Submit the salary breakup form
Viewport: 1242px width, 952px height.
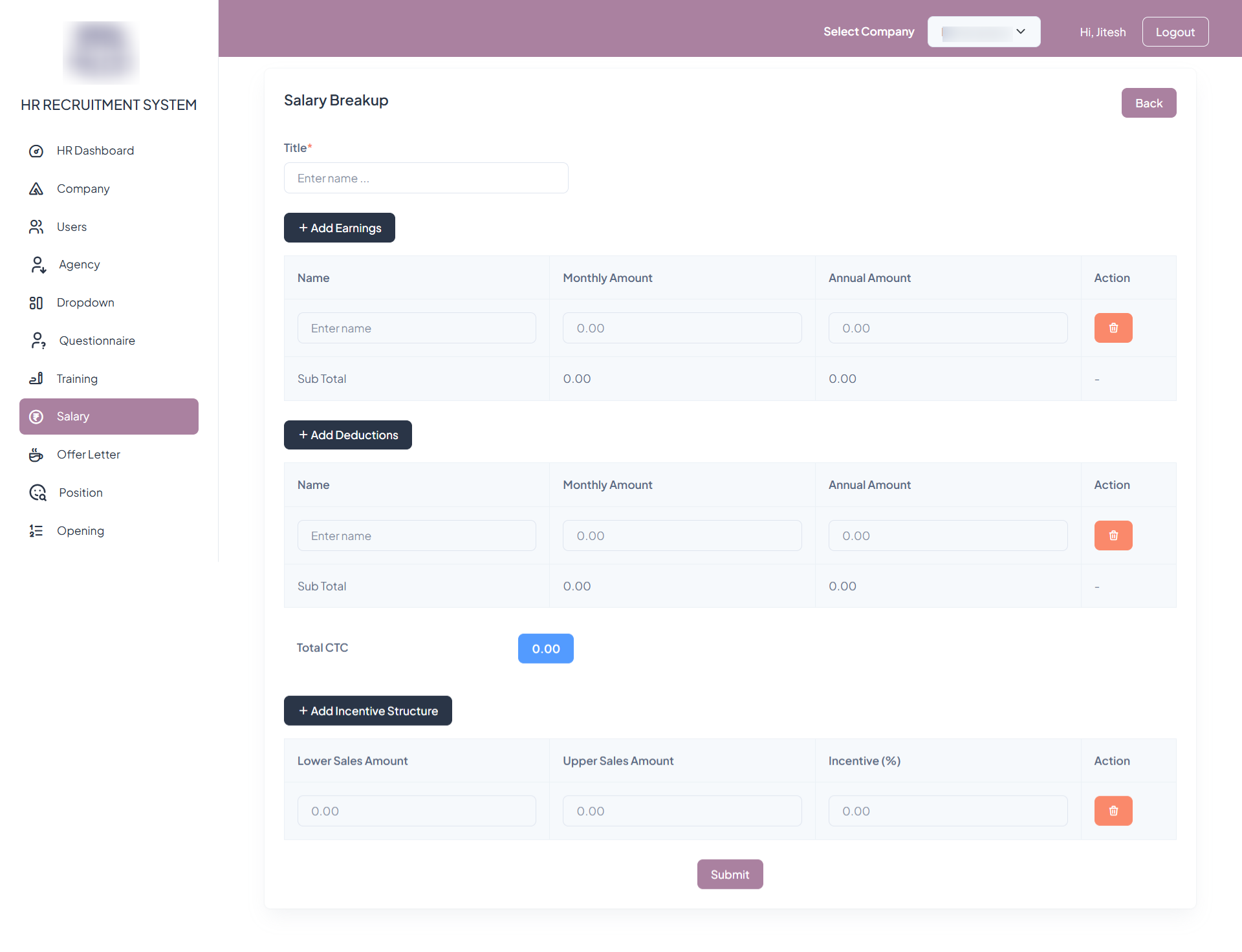point(730,874)
